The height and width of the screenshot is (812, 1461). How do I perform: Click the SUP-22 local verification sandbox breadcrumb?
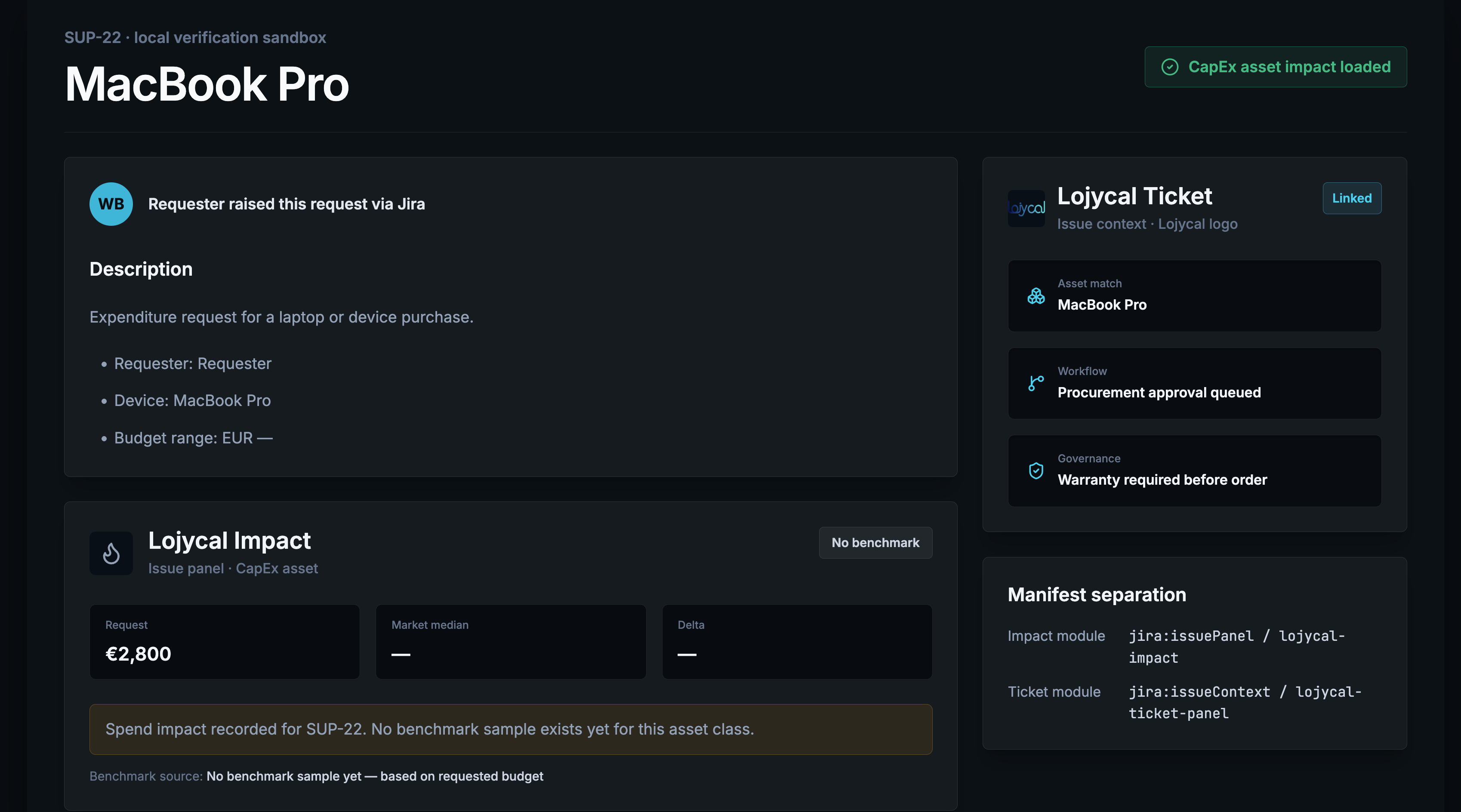tap(195, 37)
